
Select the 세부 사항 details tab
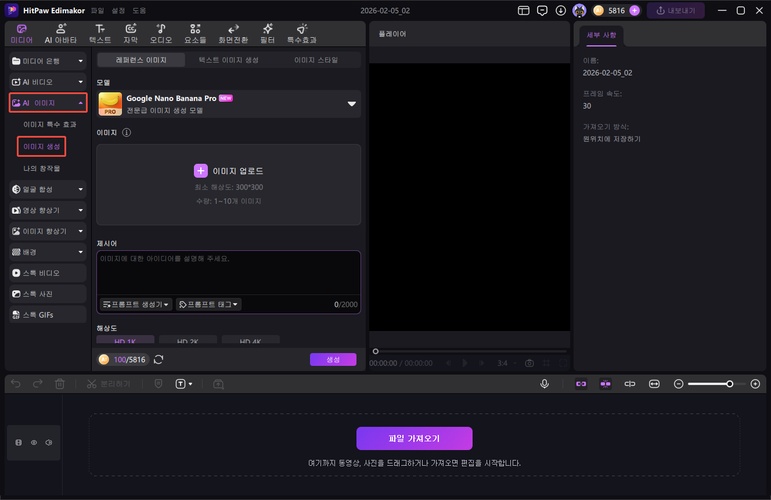601,35
